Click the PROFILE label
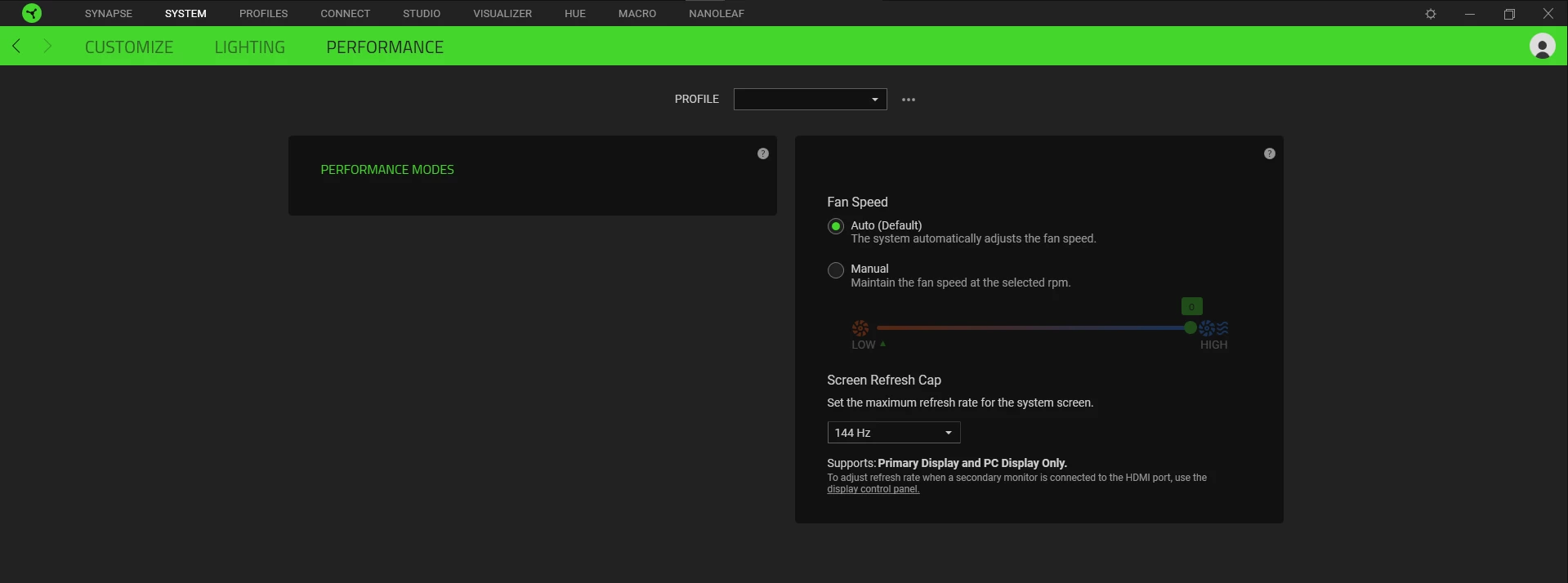This screenshot has height=583, width=1568. pos(697,100)
